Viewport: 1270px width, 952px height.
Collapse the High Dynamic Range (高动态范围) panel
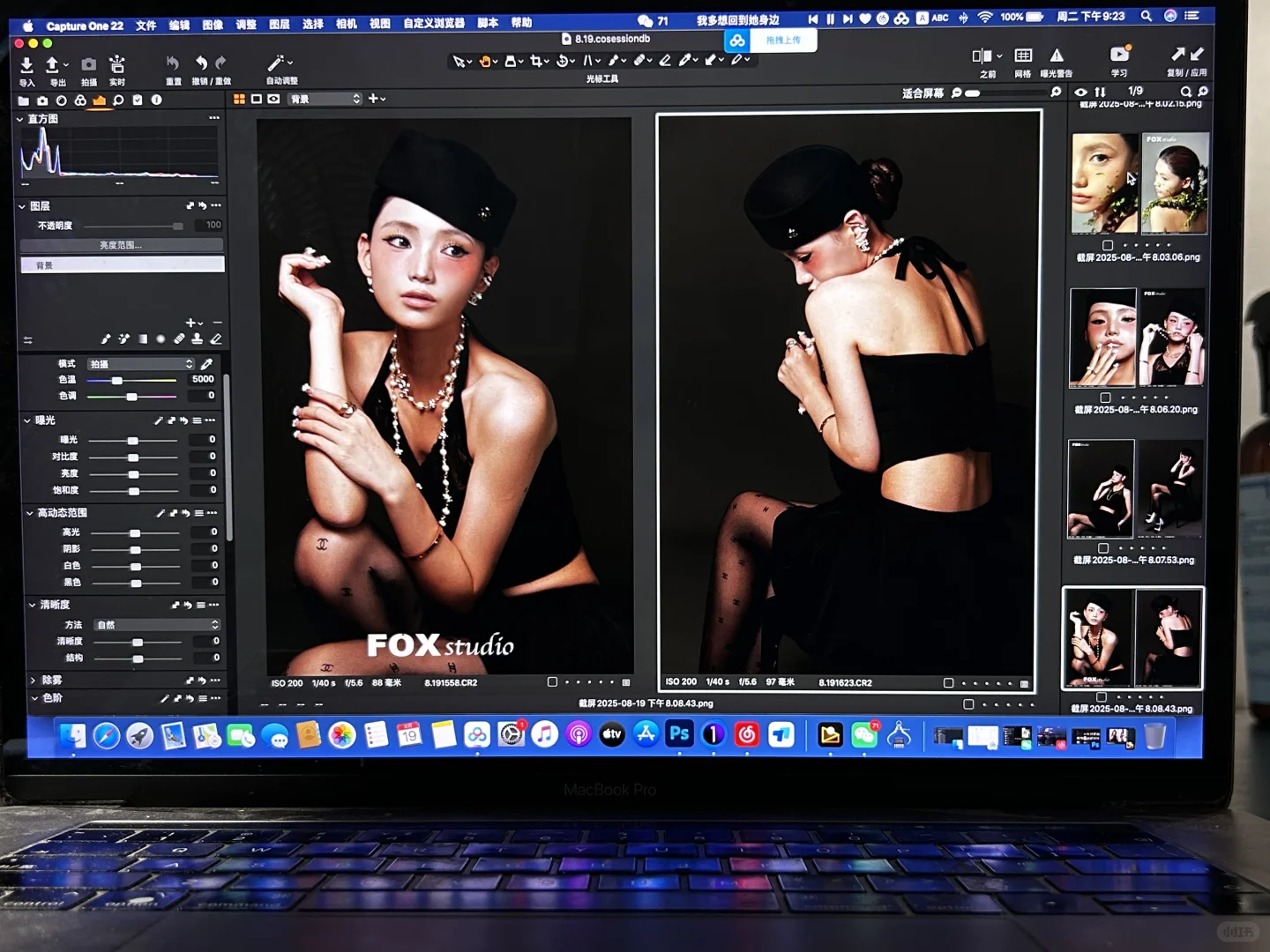(29, 513)
